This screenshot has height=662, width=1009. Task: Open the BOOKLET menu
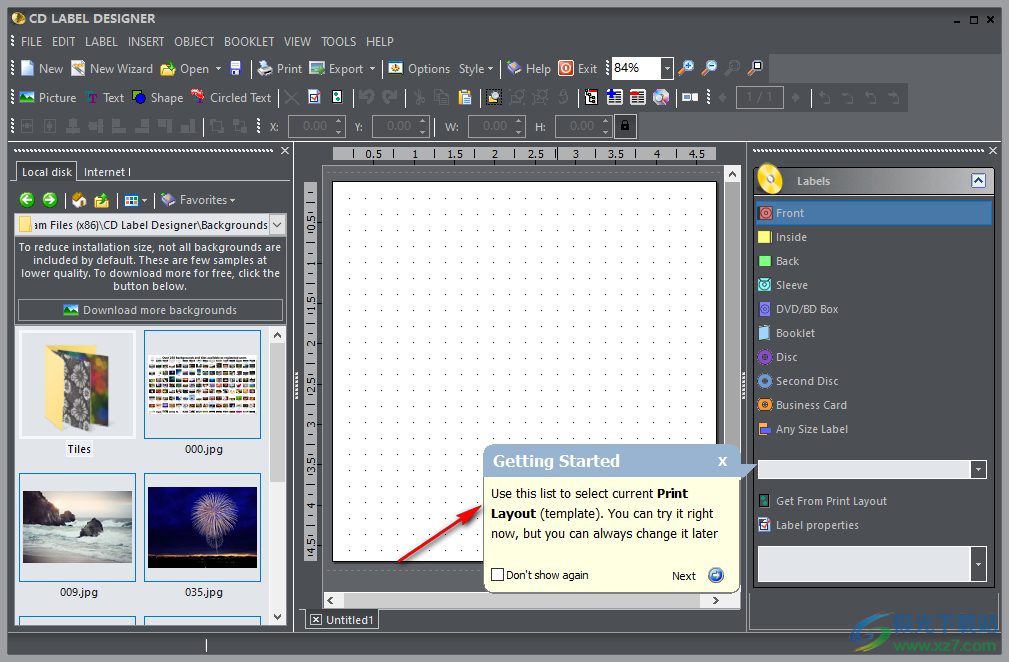pyautogui.click(x=249, y=42)
